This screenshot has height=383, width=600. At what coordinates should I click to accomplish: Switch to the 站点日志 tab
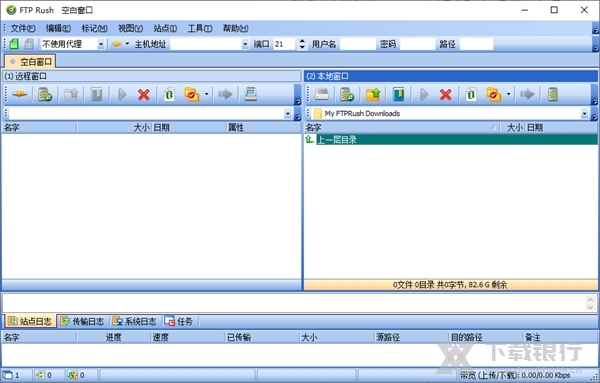pos(30,321)
